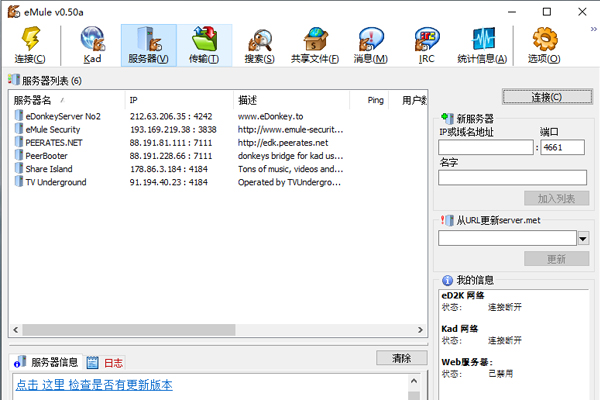Click the Update (更新) button
The width and height of the screenshot is (600, 400).
click(x=556, y=259)
